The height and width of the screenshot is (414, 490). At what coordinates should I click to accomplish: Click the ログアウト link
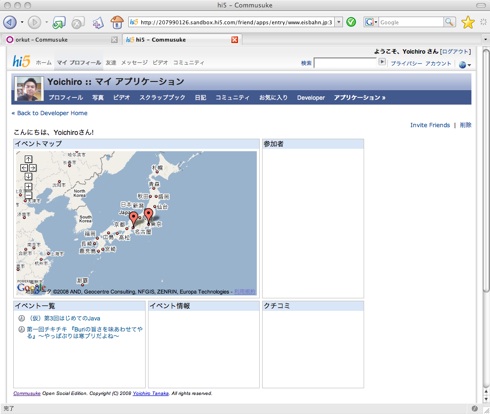tap(455, 51)
